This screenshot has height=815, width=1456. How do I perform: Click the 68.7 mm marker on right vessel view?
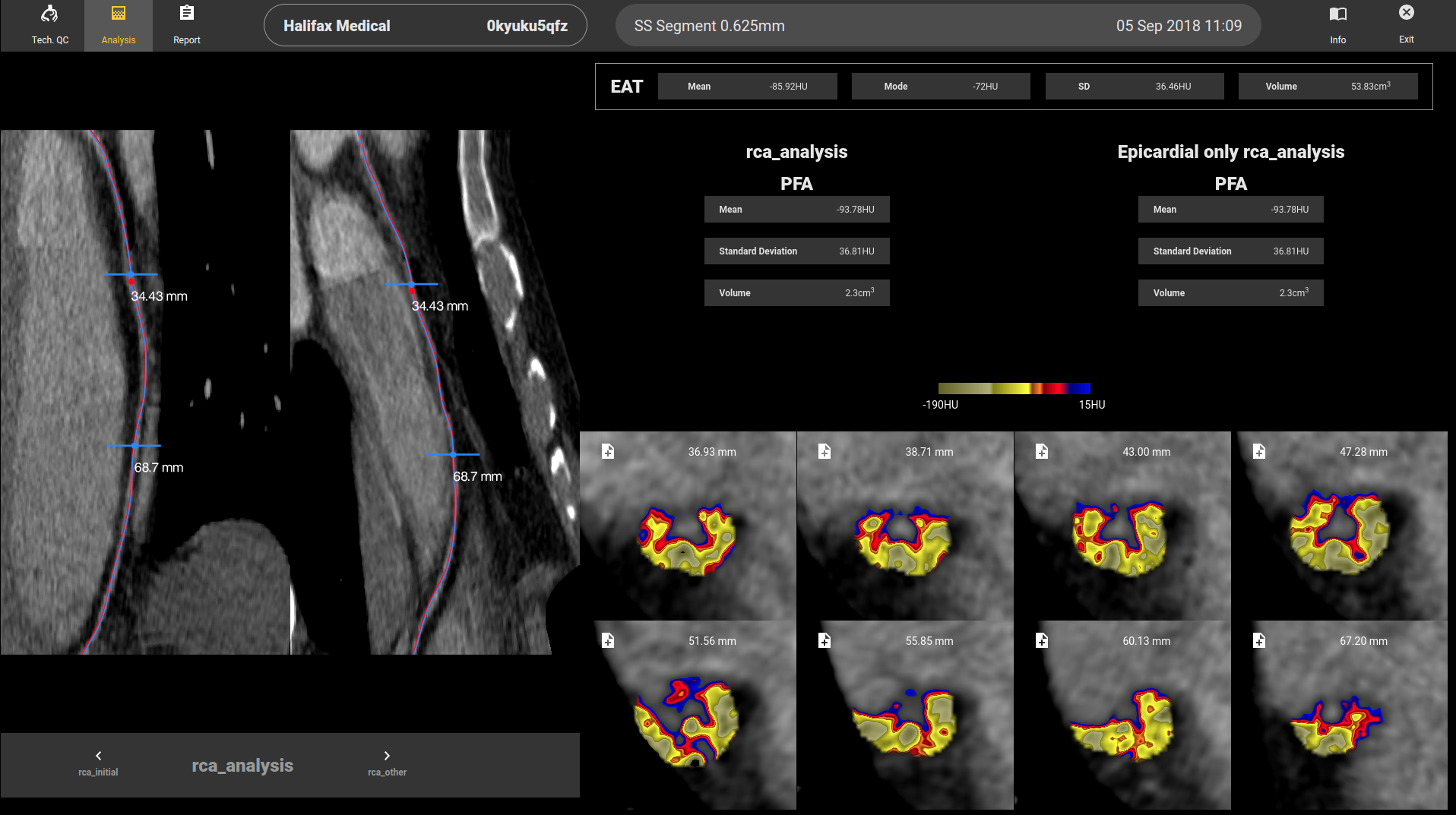(453, 455)
